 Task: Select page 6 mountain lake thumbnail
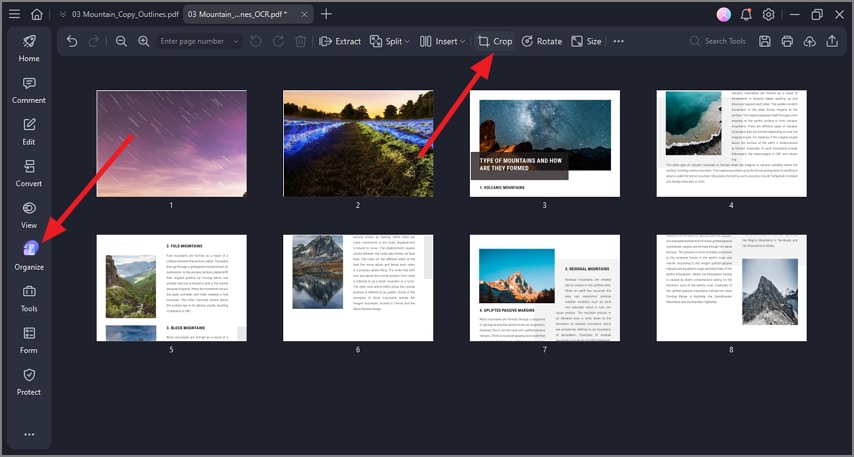coord(358,288)
